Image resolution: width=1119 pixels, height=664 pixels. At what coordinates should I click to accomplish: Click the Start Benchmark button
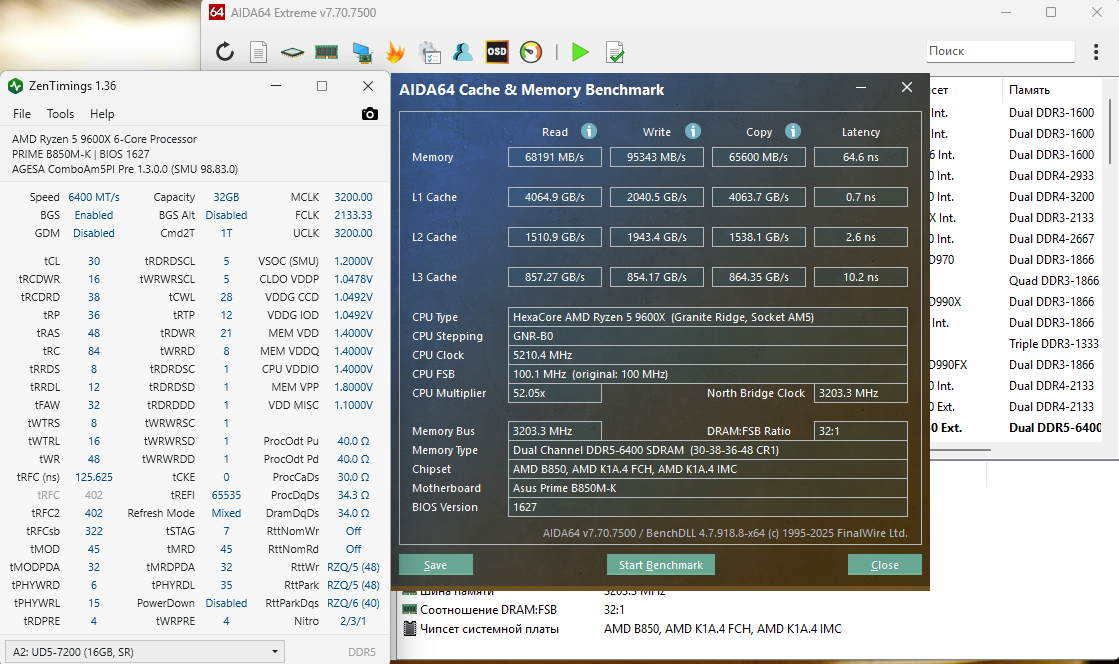661,565
